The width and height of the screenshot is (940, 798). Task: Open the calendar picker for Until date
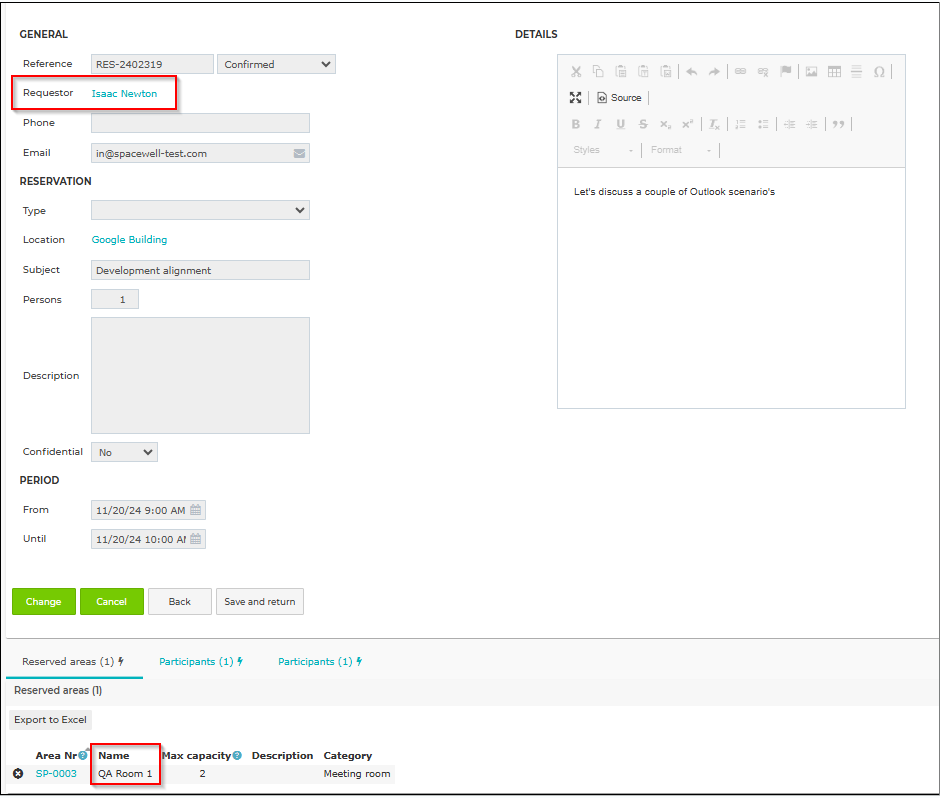(x=195, y=539)
